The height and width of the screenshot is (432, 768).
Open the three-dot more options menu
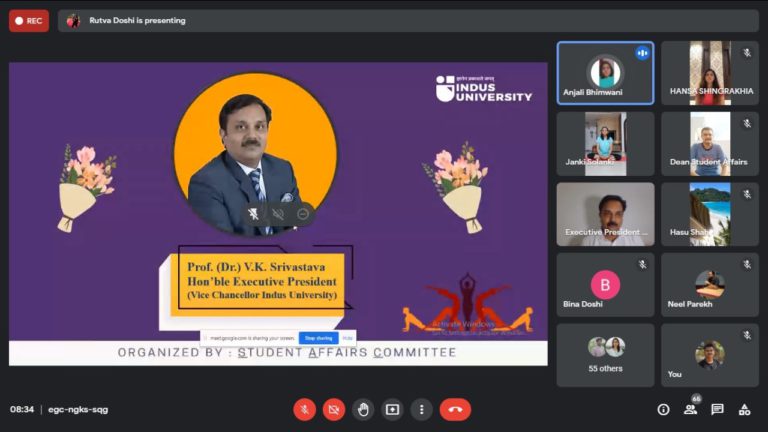(421, 409)
